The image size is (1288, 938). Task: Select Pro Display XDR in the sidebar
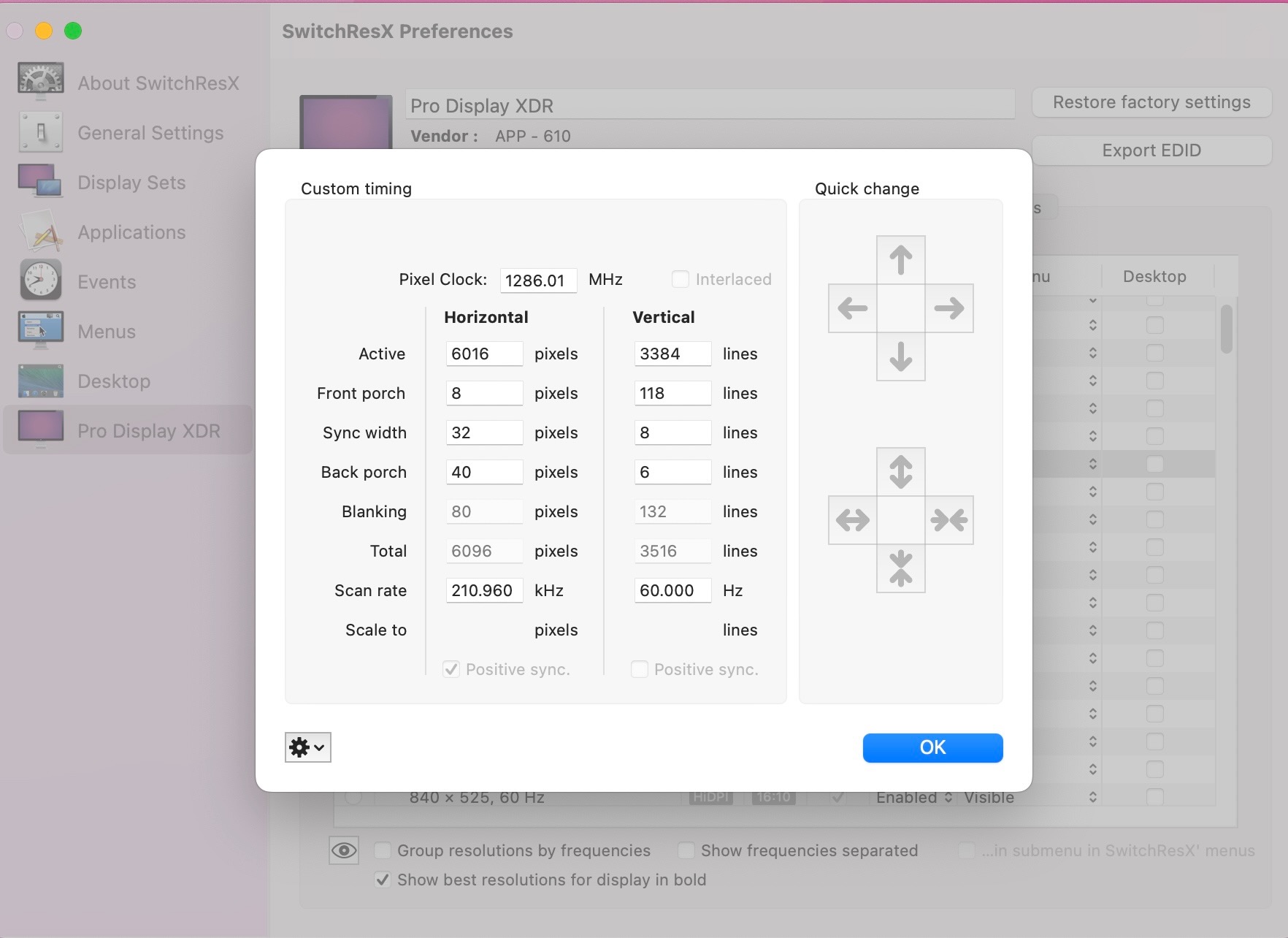point(129,430)
